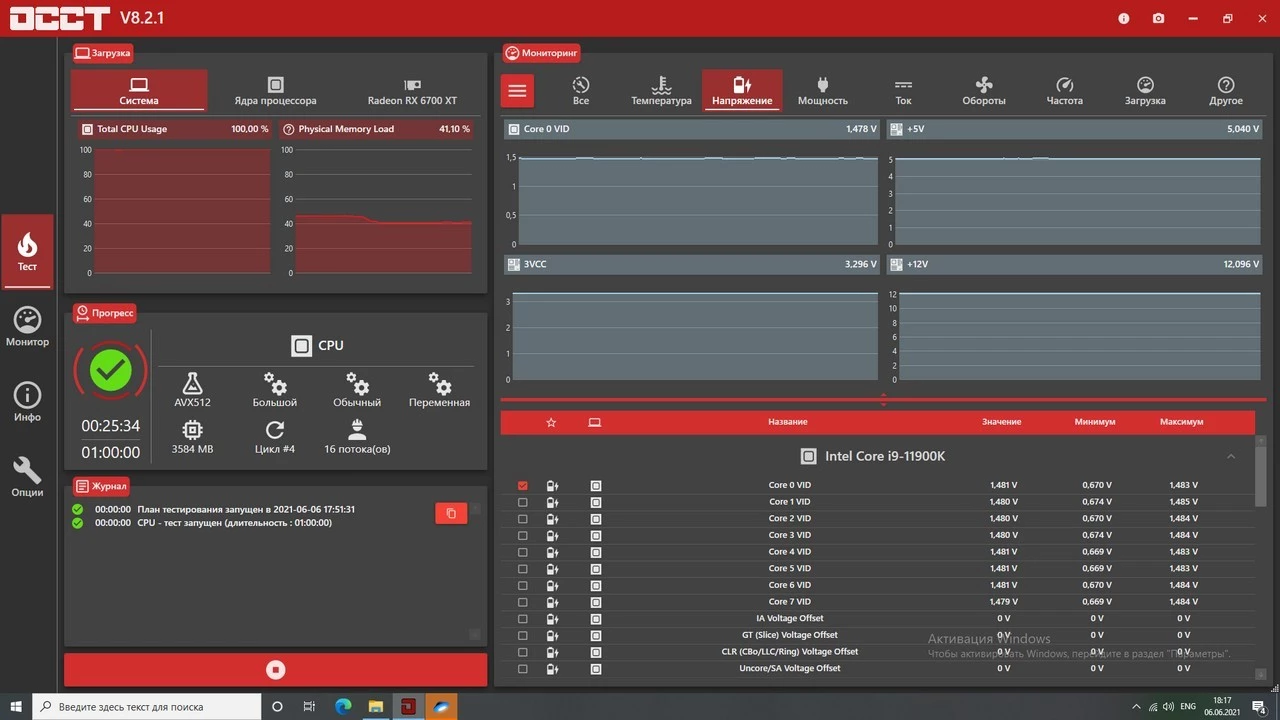Tick the Core 7 VID checkbox

pos(523,602)
